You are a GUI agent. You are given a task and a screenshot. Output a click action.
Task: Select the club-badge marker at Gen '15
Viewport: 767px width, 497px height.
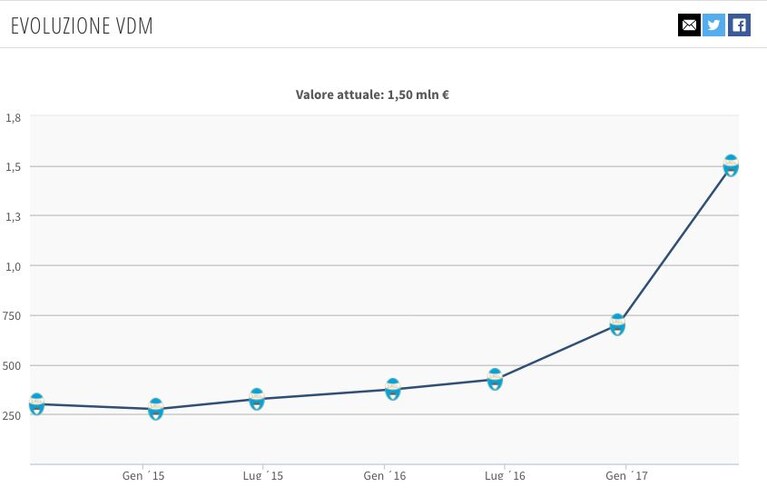[156, 409]
